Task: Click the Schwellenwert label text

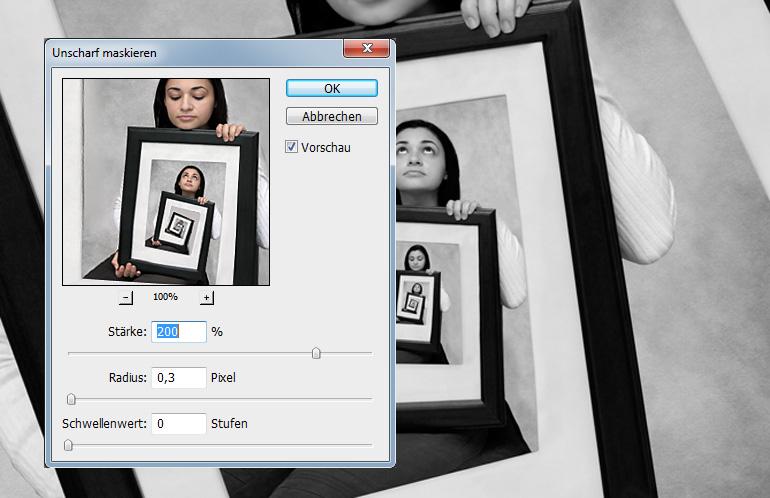Action: click(x=104, y=424)
